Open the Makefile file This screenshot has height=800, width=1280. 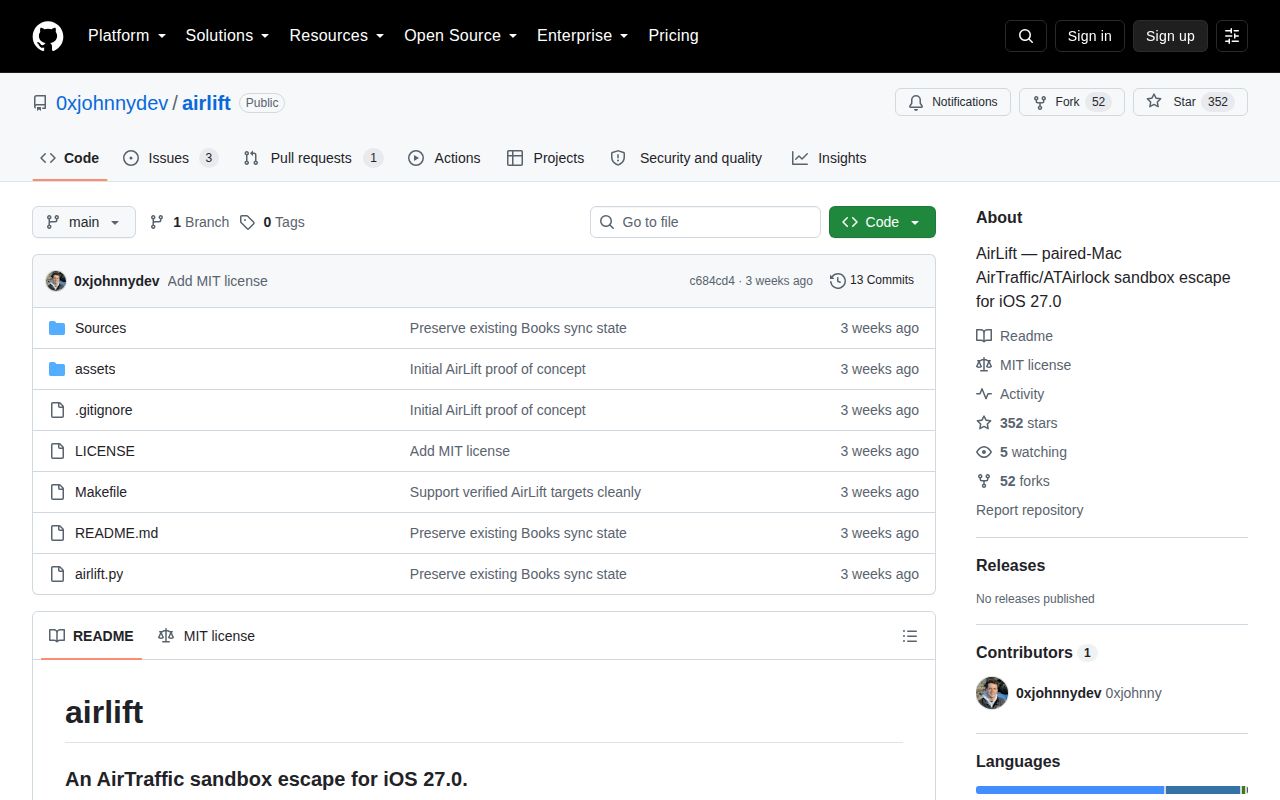coord(101,492)
